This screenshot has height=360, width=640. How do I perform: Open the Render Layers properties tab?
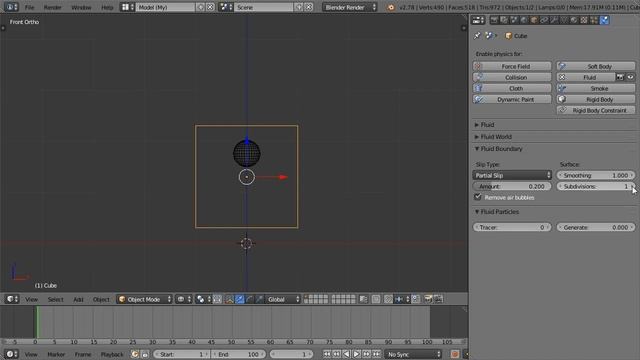pos(504,20)
